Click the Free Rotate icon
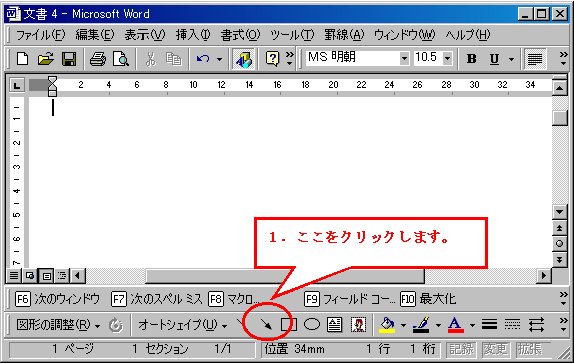This screenshot has height=364, width=574. (x=116, y=325)
